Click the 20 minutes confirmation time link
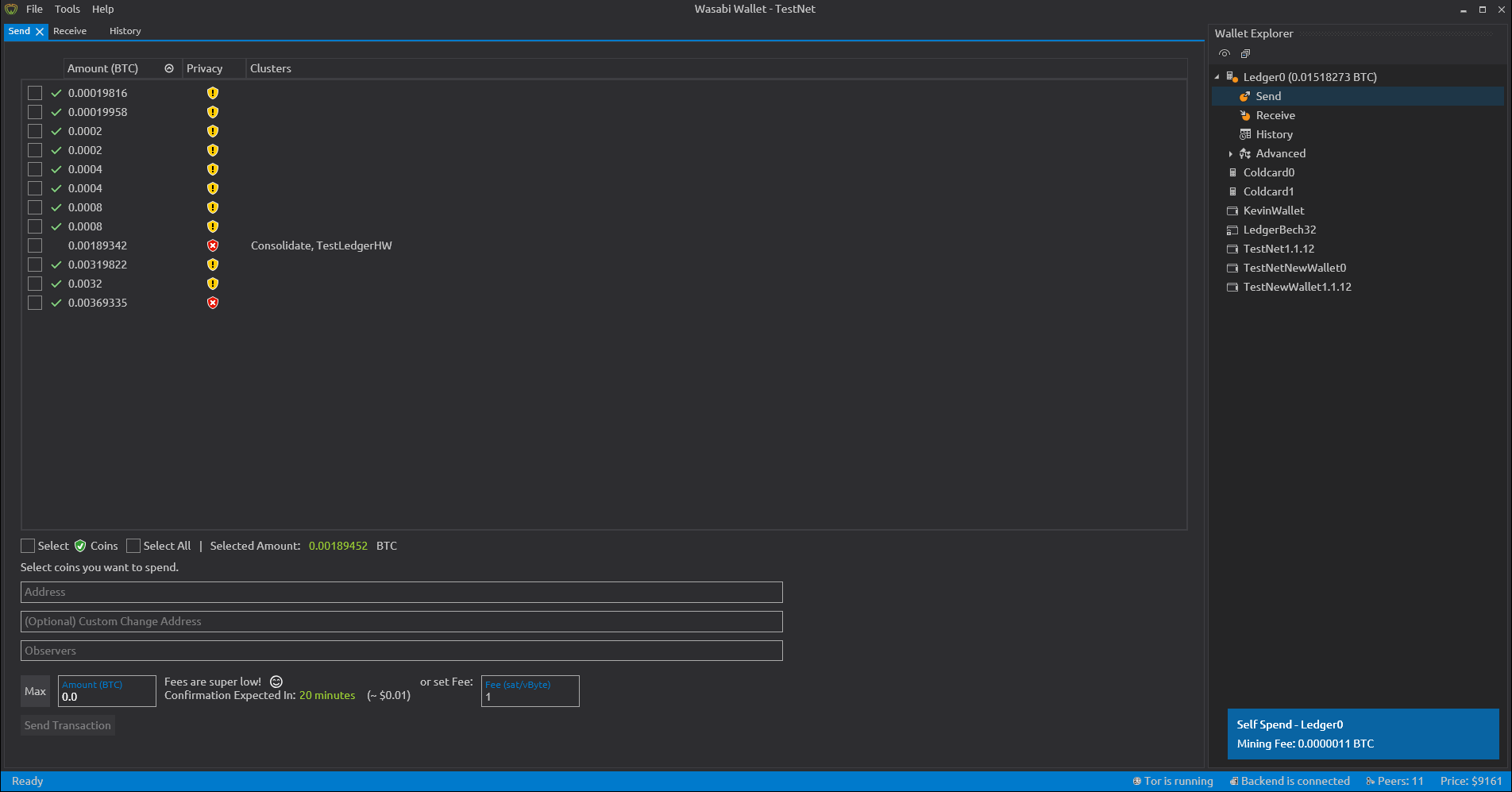 (x=327, y=695)
